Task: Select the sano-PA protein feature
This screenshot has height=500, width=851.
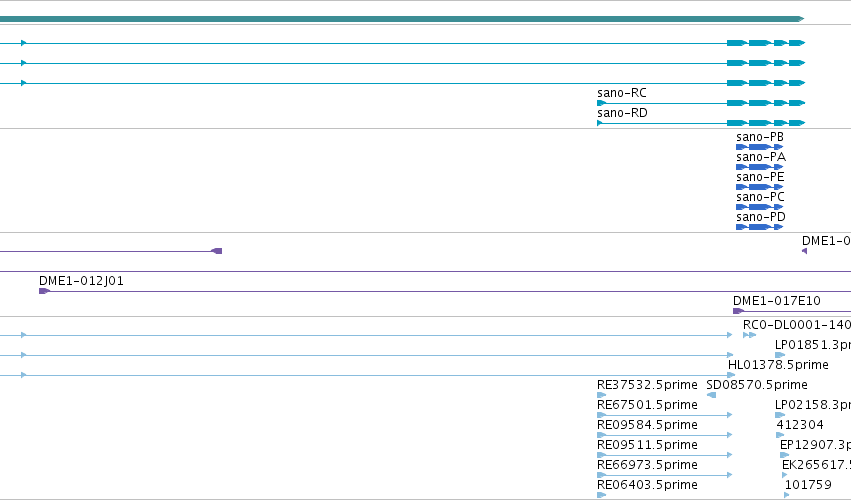Action: click(x=759, y=167)
